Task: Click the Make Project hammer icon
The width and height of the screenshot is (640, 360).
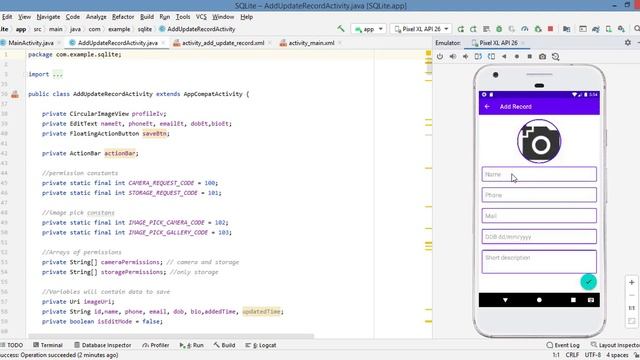Action: (x=341, y=29)
